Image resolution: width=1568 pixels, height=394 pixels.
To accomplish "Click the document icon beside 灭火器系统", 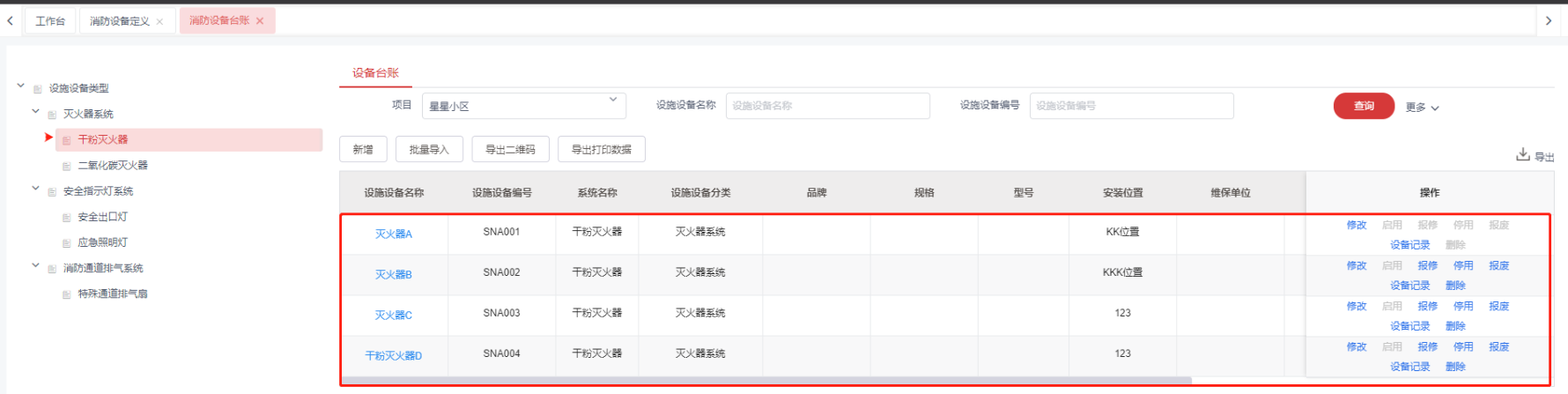I will coord(52,115).
